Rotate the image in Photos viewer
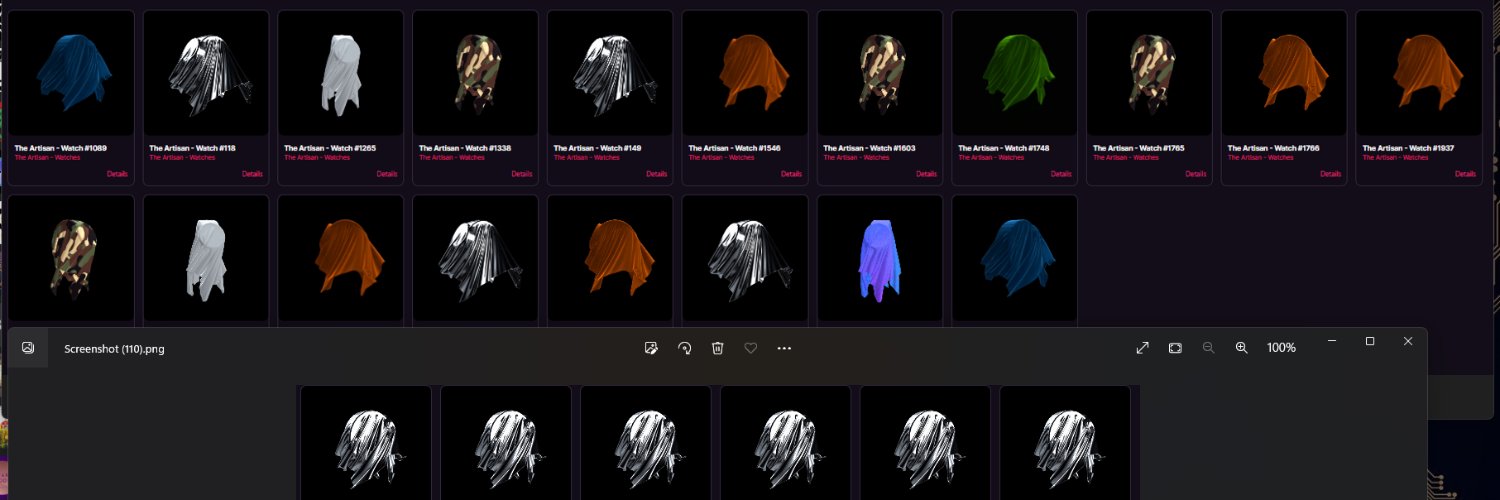The width and height of the screenshot is (1500, 500). click(684, 348)
